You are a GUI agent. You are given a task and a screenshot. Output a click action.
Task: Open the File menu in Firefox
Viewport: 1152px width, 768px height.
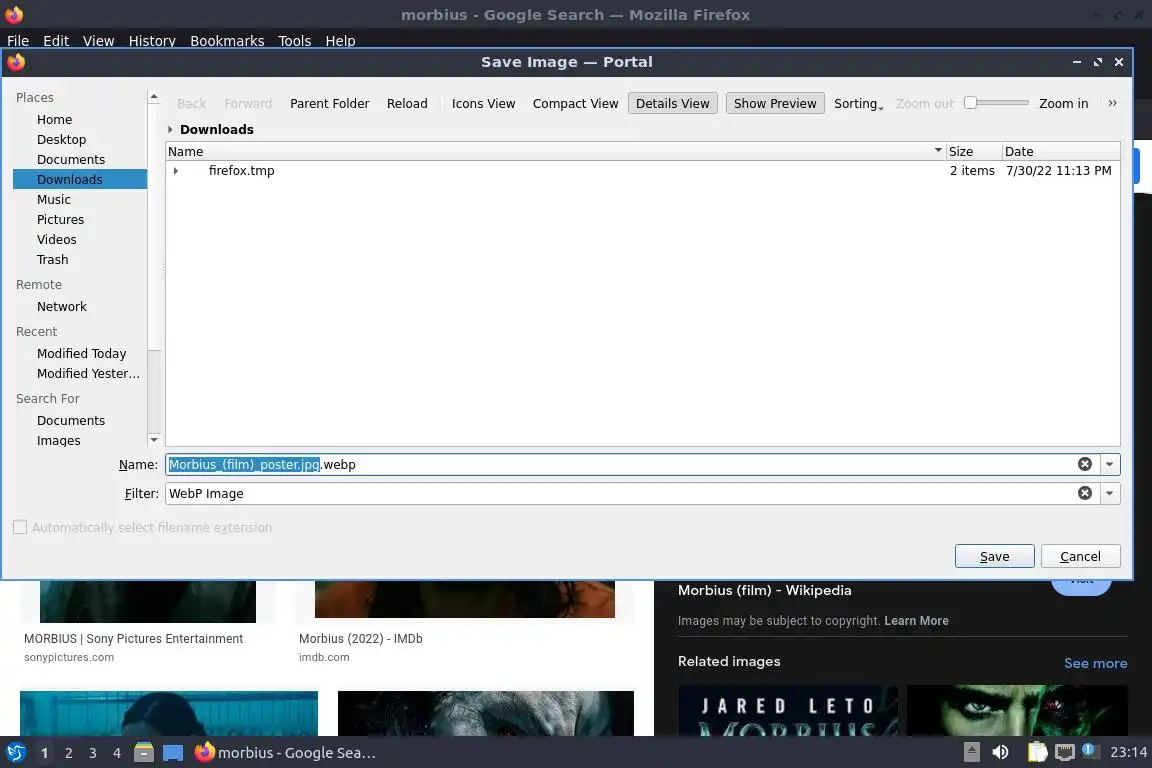pos(18,40)
